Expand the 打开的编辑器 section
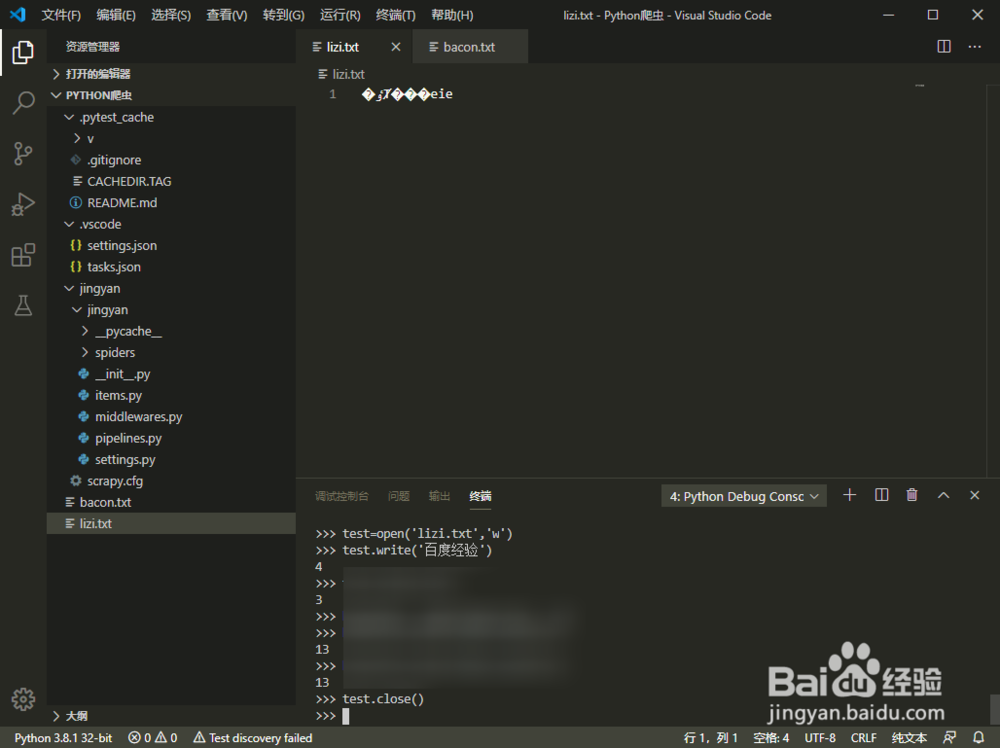 tap(100, 73)
